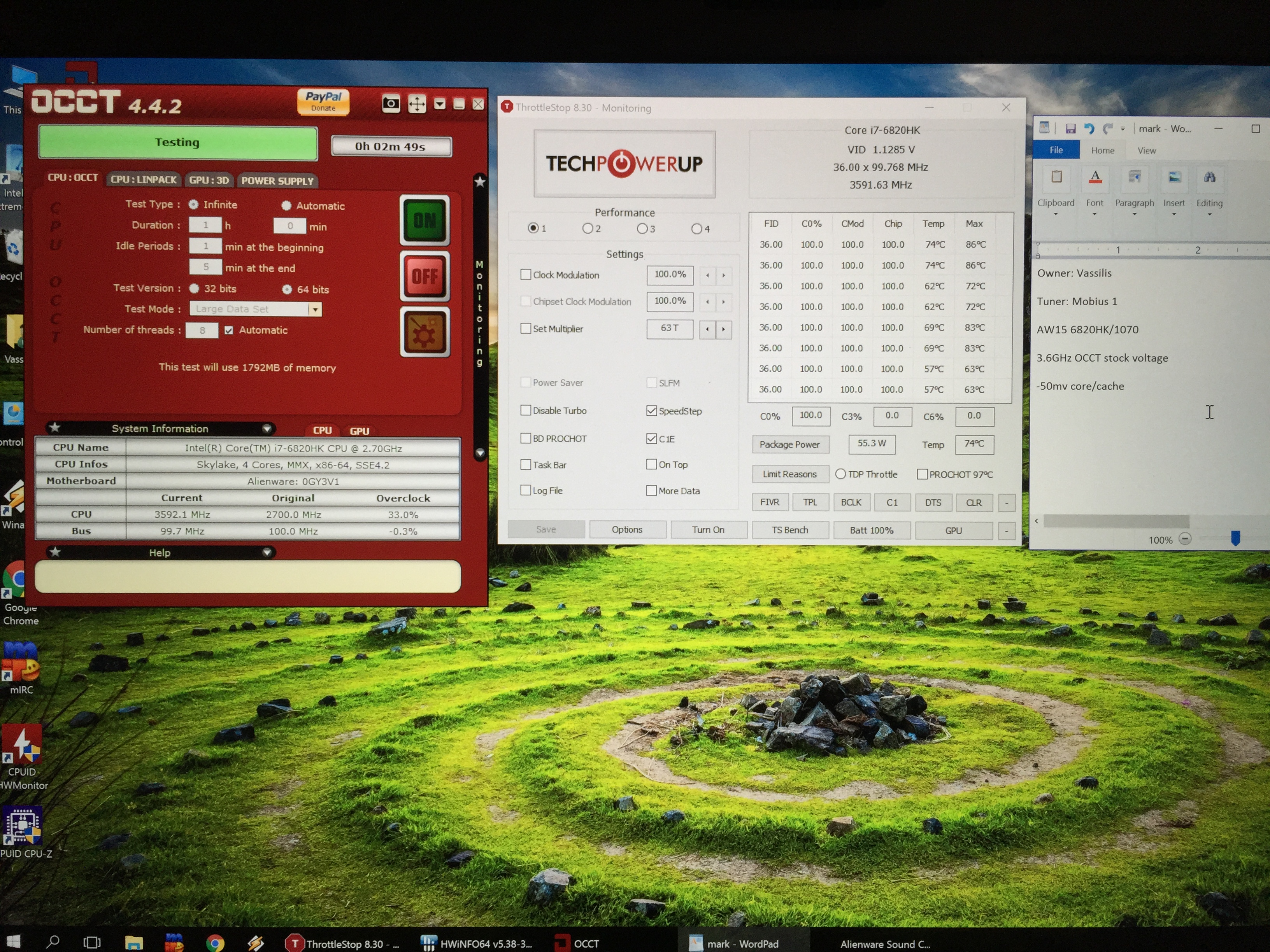Toggle the C1E checkbox
Screen dimensions: 1270x952
coord(651,438)
